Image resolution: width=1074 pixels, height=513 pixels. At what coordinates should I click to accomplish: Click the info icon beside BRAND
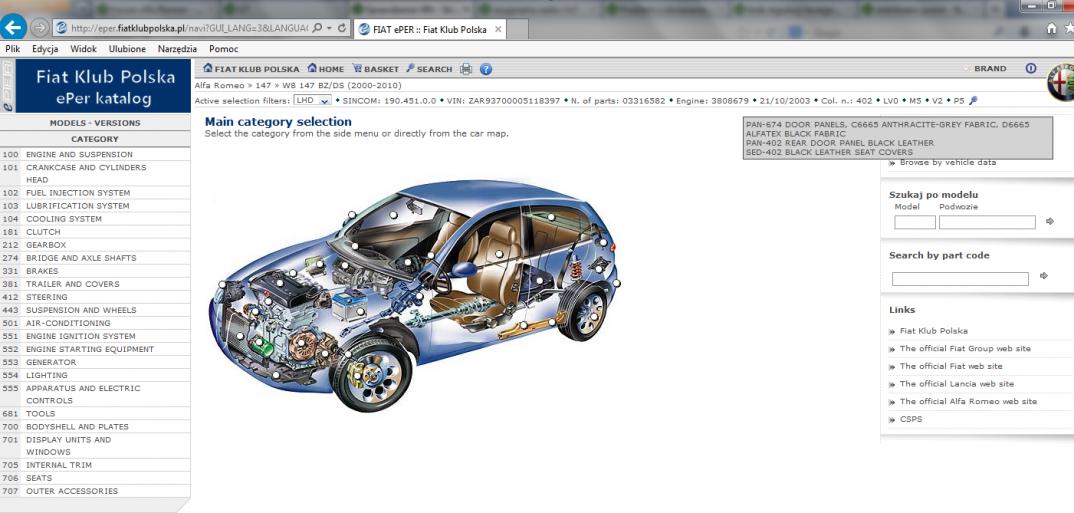pyautogui.click(x=1031, y=68)
